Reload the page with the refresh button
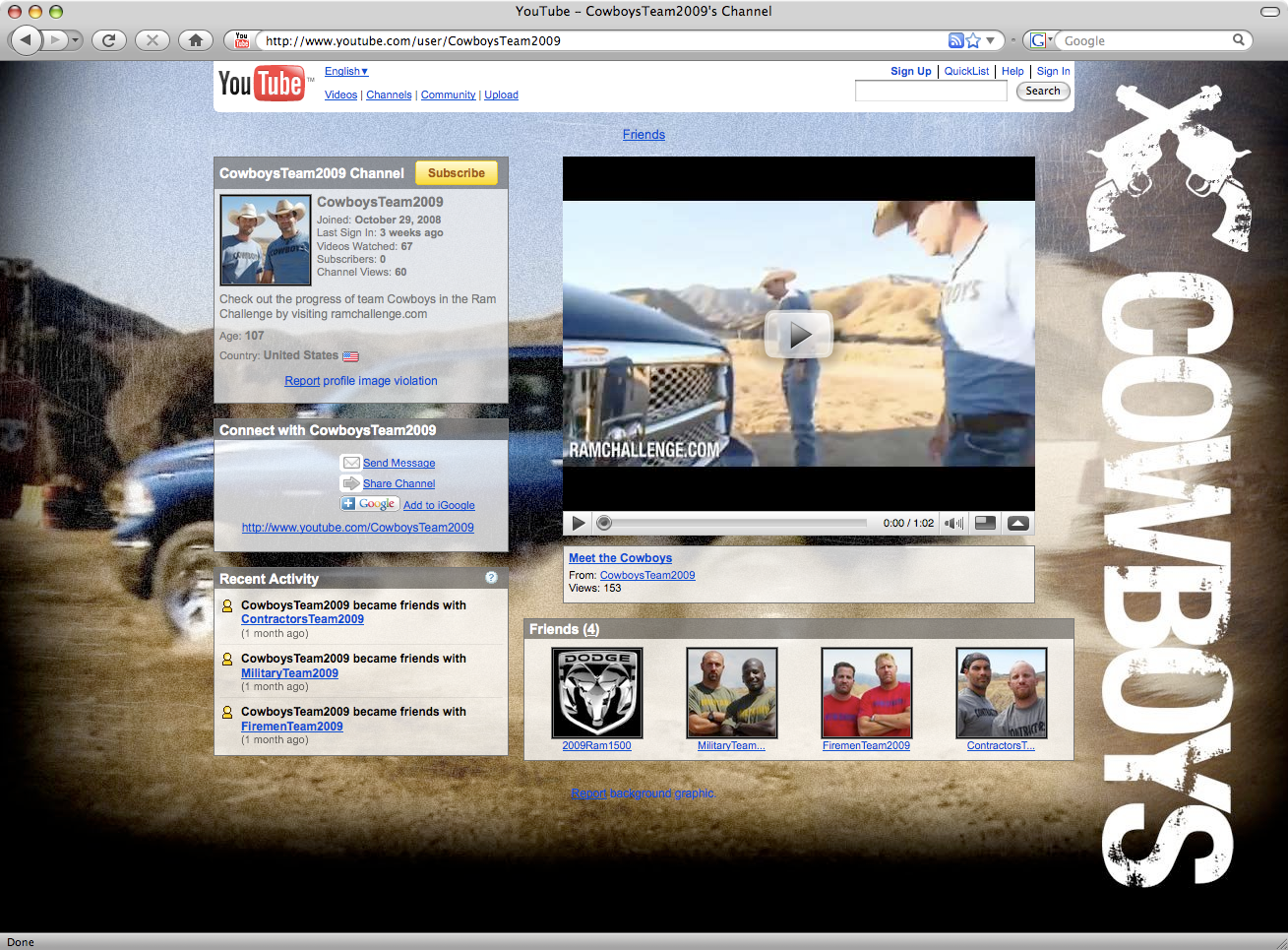 108,40
